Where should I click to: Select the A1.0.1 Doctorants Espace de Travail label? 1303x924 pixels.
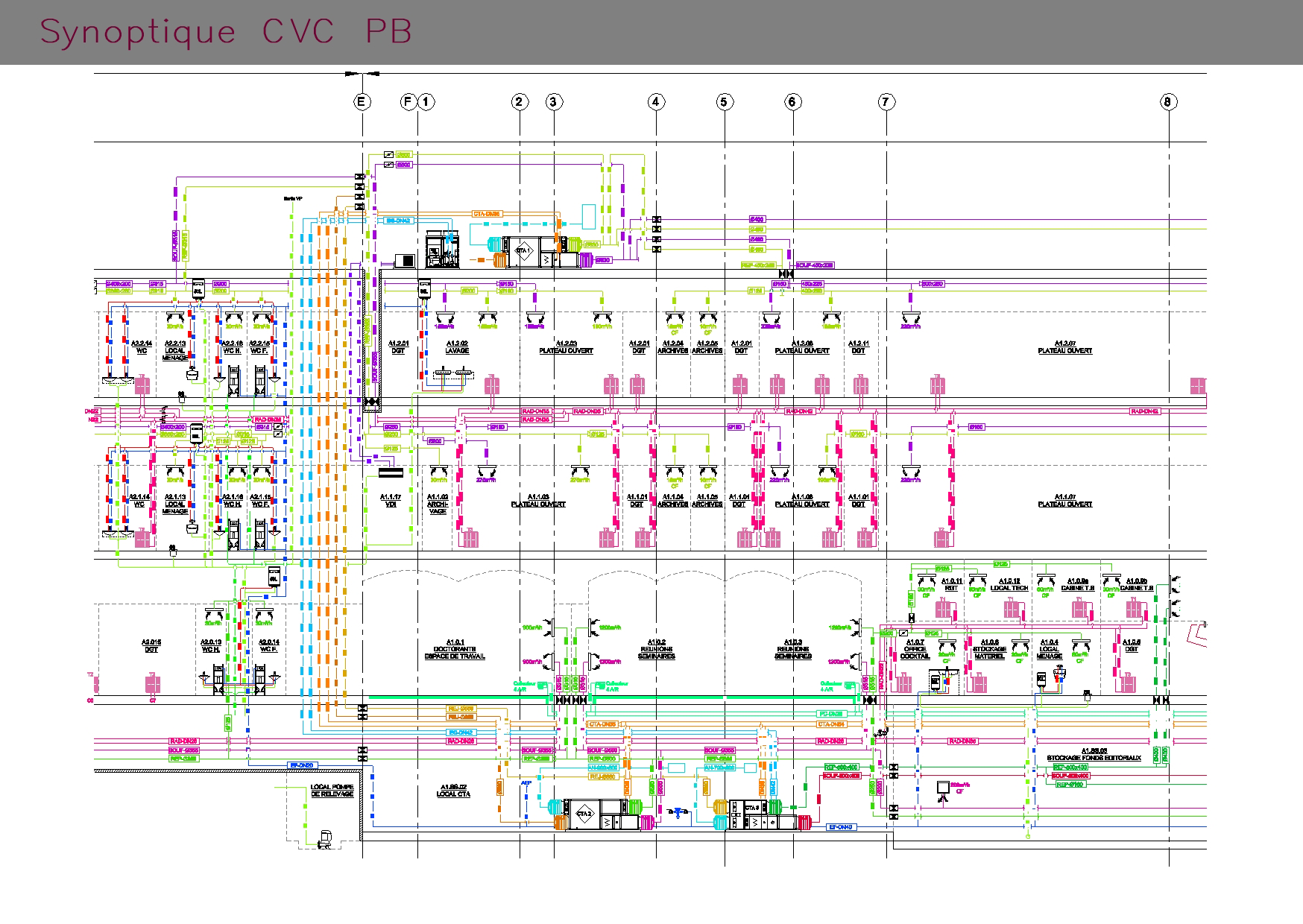(455, 649)
